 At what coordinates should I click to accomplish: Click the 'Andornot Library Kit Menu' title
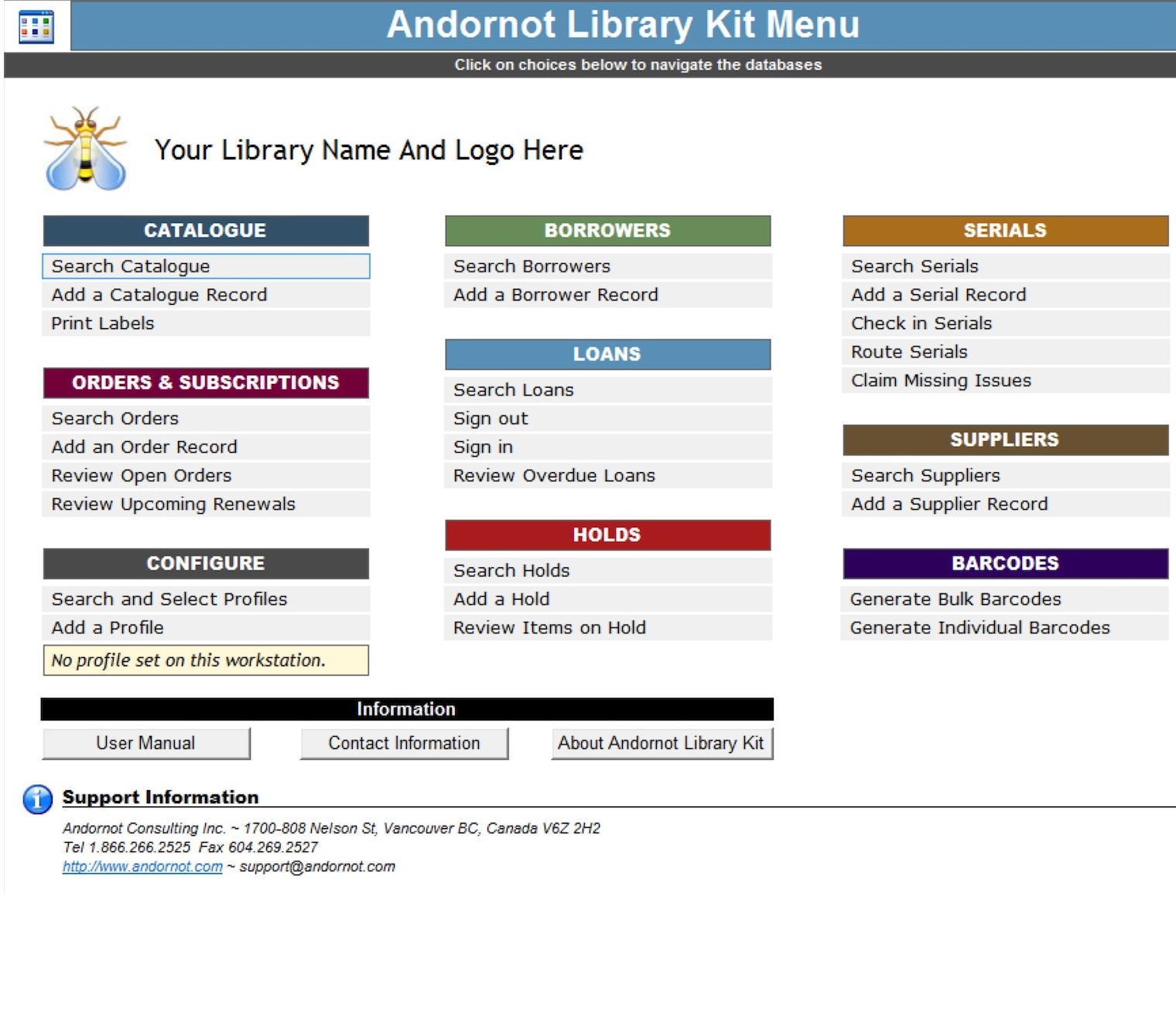pos(624,25)
